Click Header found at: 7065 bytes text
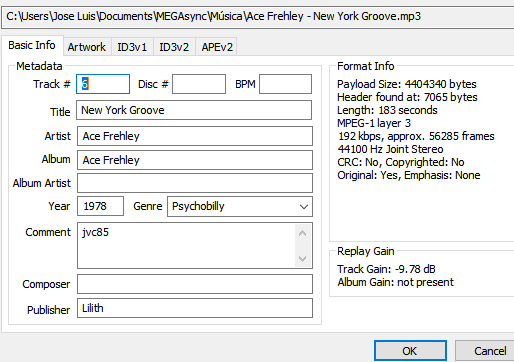 tap(407, 97)
